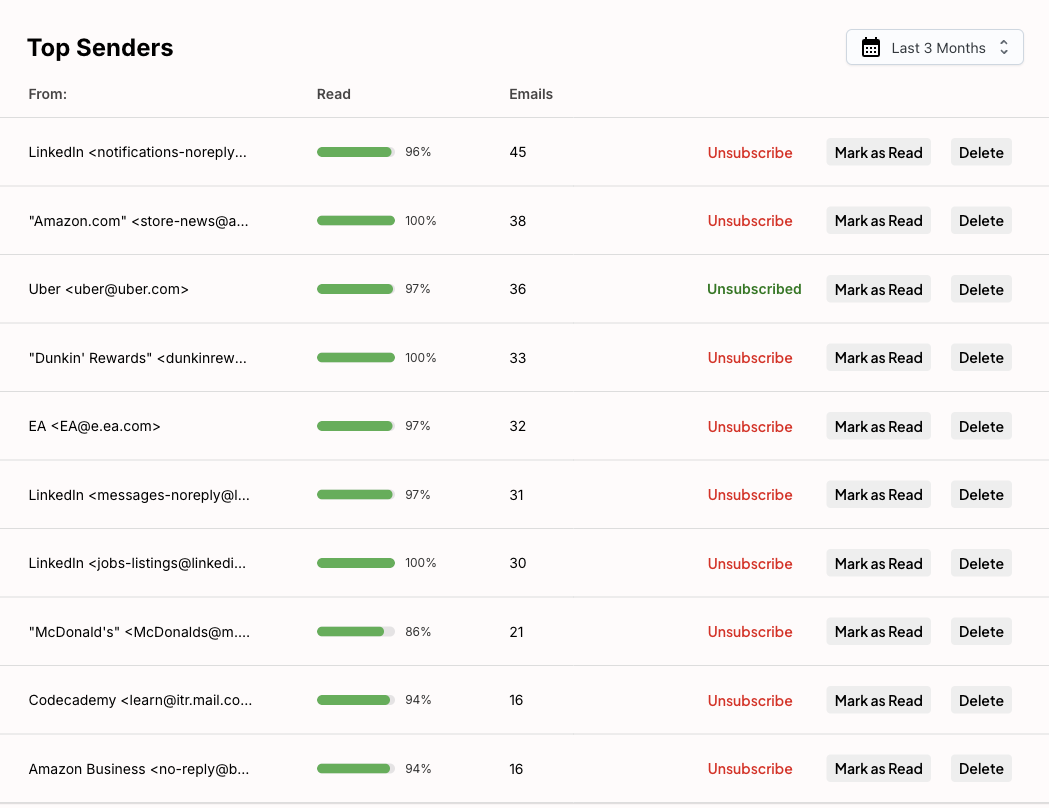Image resolution: width=1049 pixels, height=808 pixels.
Task: Open the Last 3 Months dropdown
Action: 935,47
